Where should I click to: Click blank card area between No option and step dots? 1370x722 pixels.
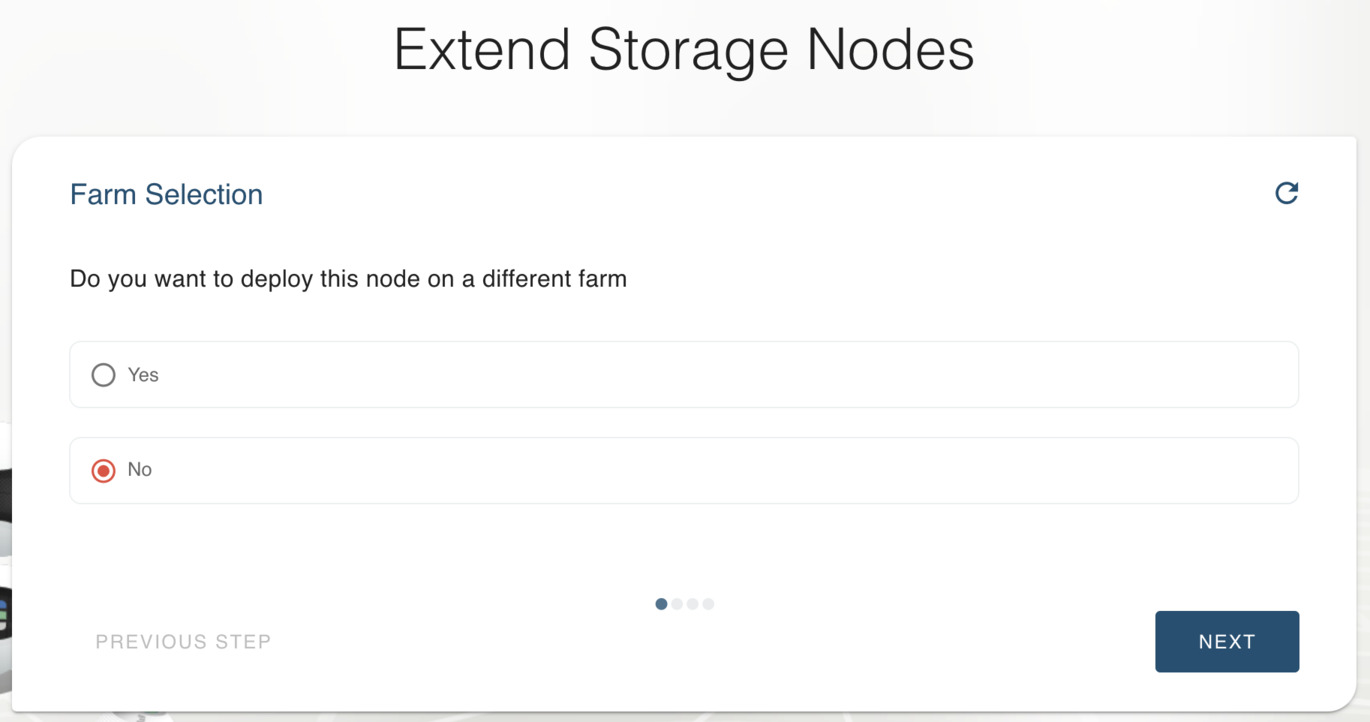(684, 550)
